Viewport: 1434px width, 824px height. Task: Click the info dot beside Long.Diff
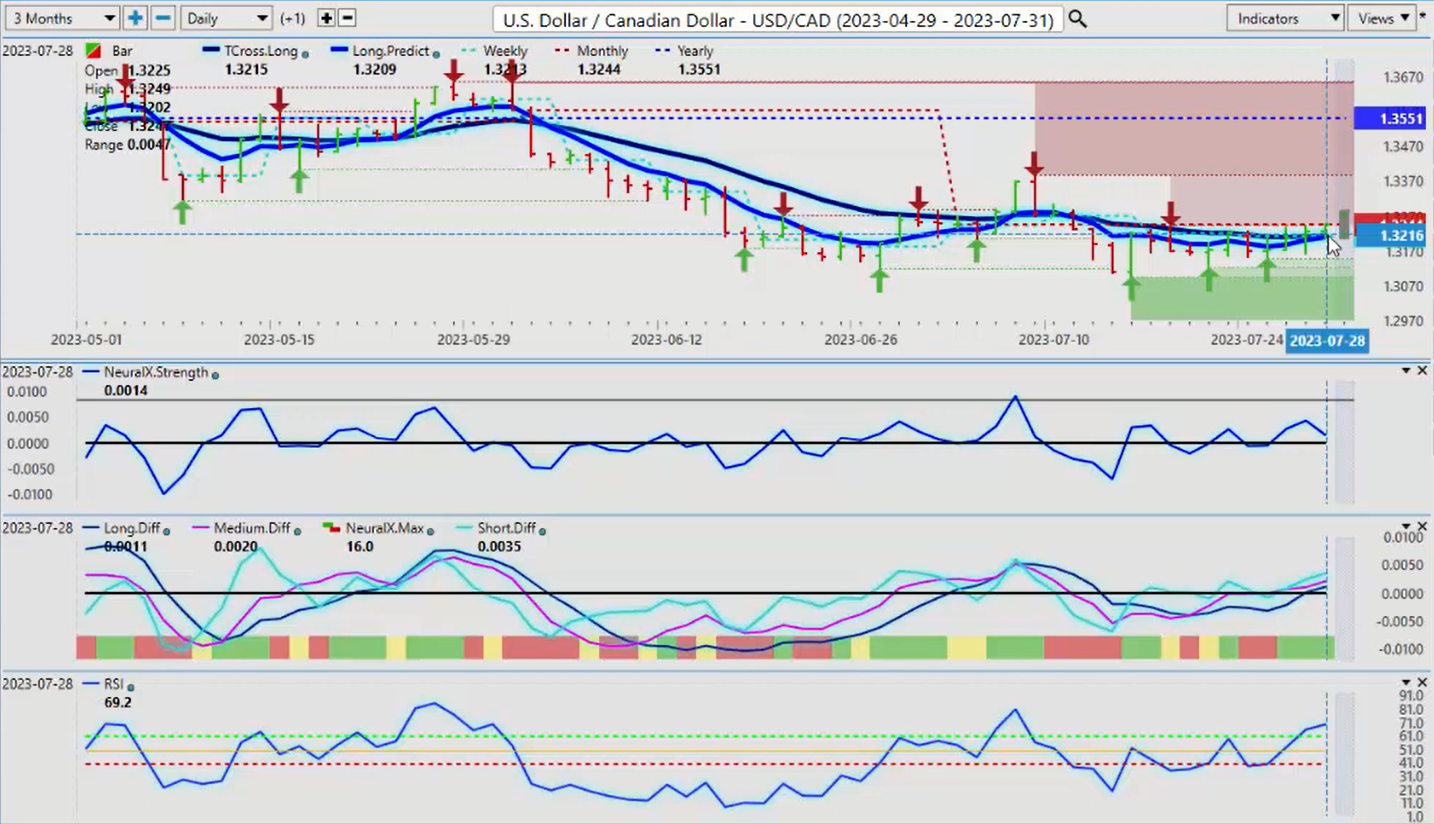click(x=166, y=531)
